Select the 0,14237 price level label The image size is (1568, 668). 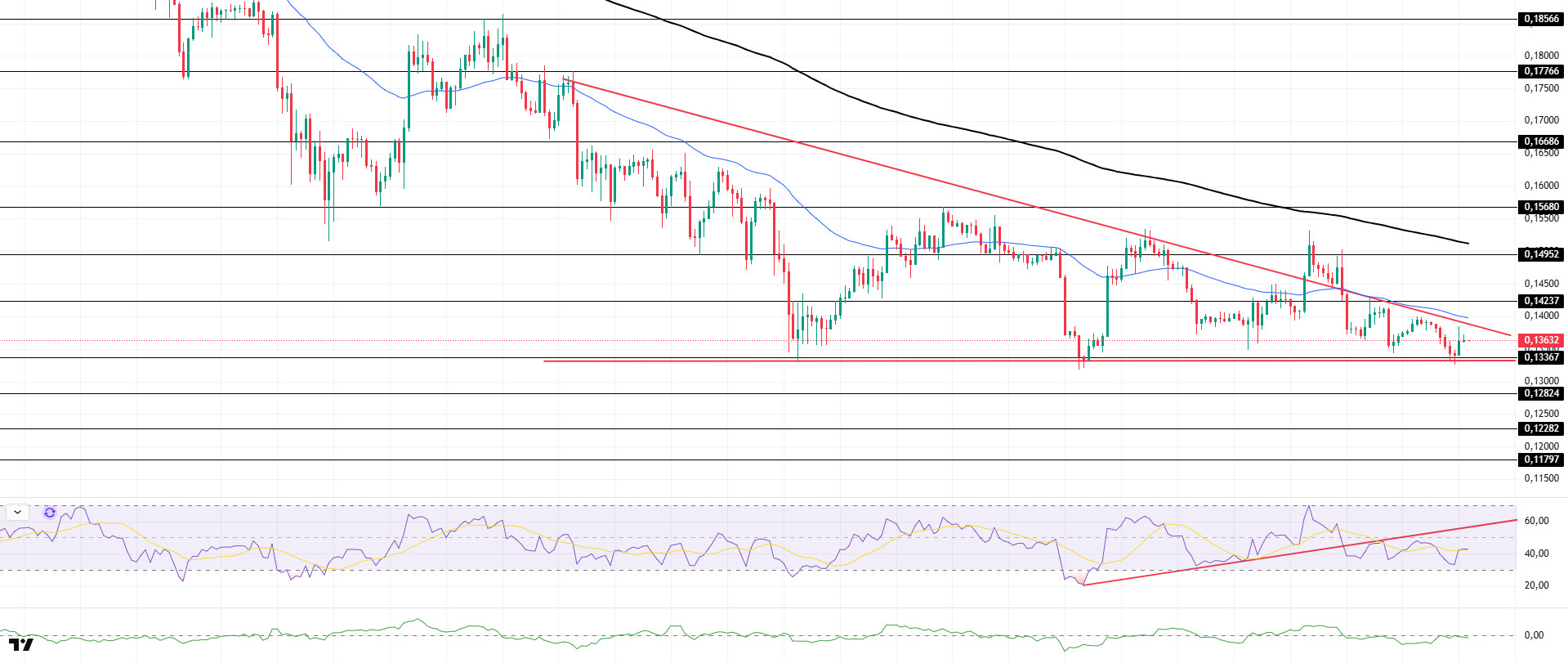(x=1540, y=301)
